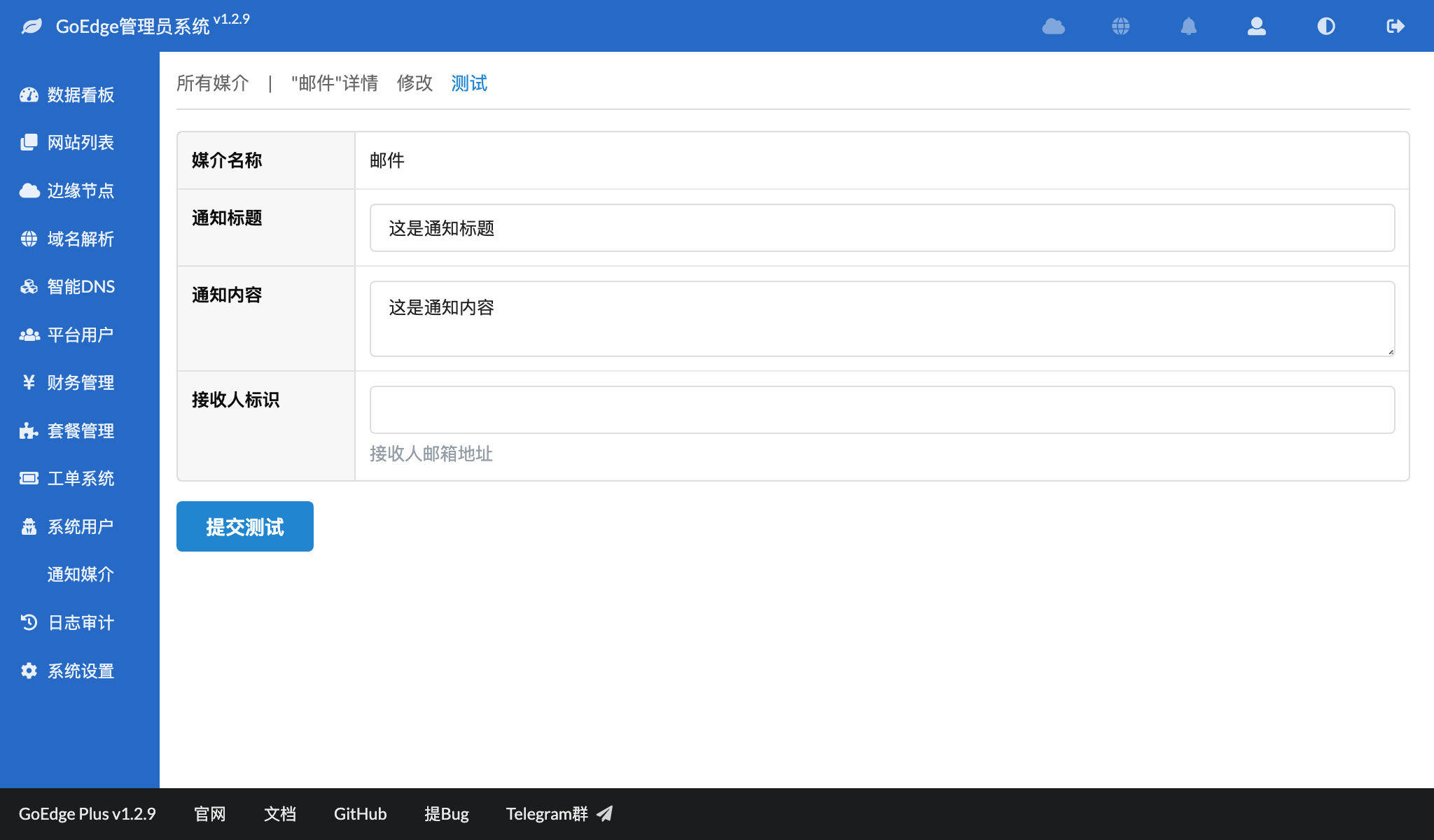Click the 域名解析 globe icon
Image resolution: width=1434 pixels, height=840 pixels.
pyautogui.click(x=29, y=239)
